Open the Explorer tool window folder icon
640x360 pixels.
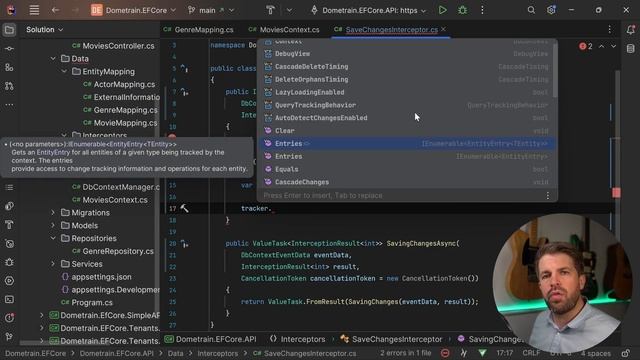9,30
